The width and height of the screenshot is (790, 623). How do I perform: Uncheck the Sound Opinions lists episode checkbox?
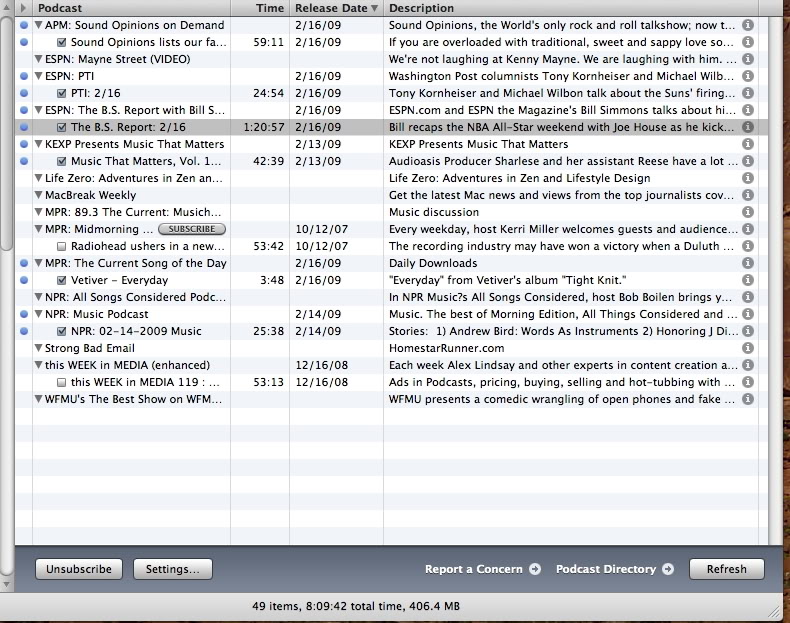pos(61,42)
